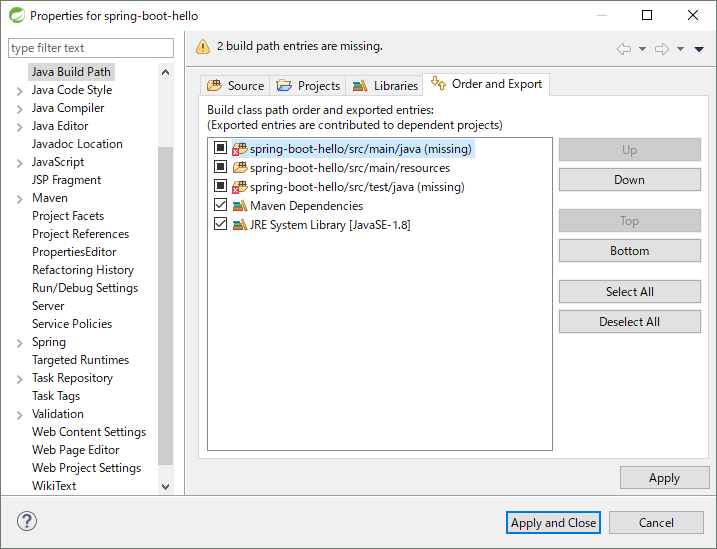
Task: Click the disabled Top button
Action: coord(630,221)
